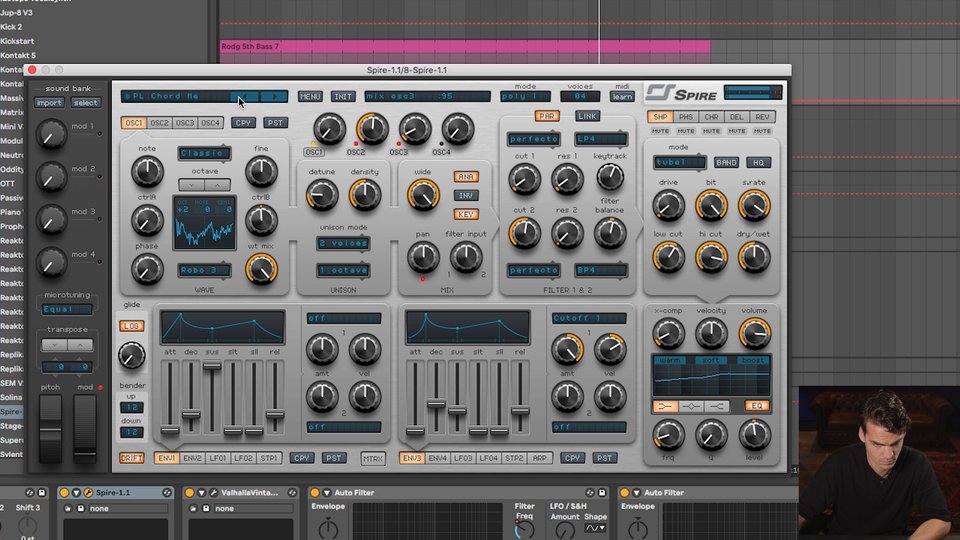Open the LFO Shape dropdown in Auto Filter
Image resolution: width=960 pixels, height=540 pixels.
click(595, 528)
